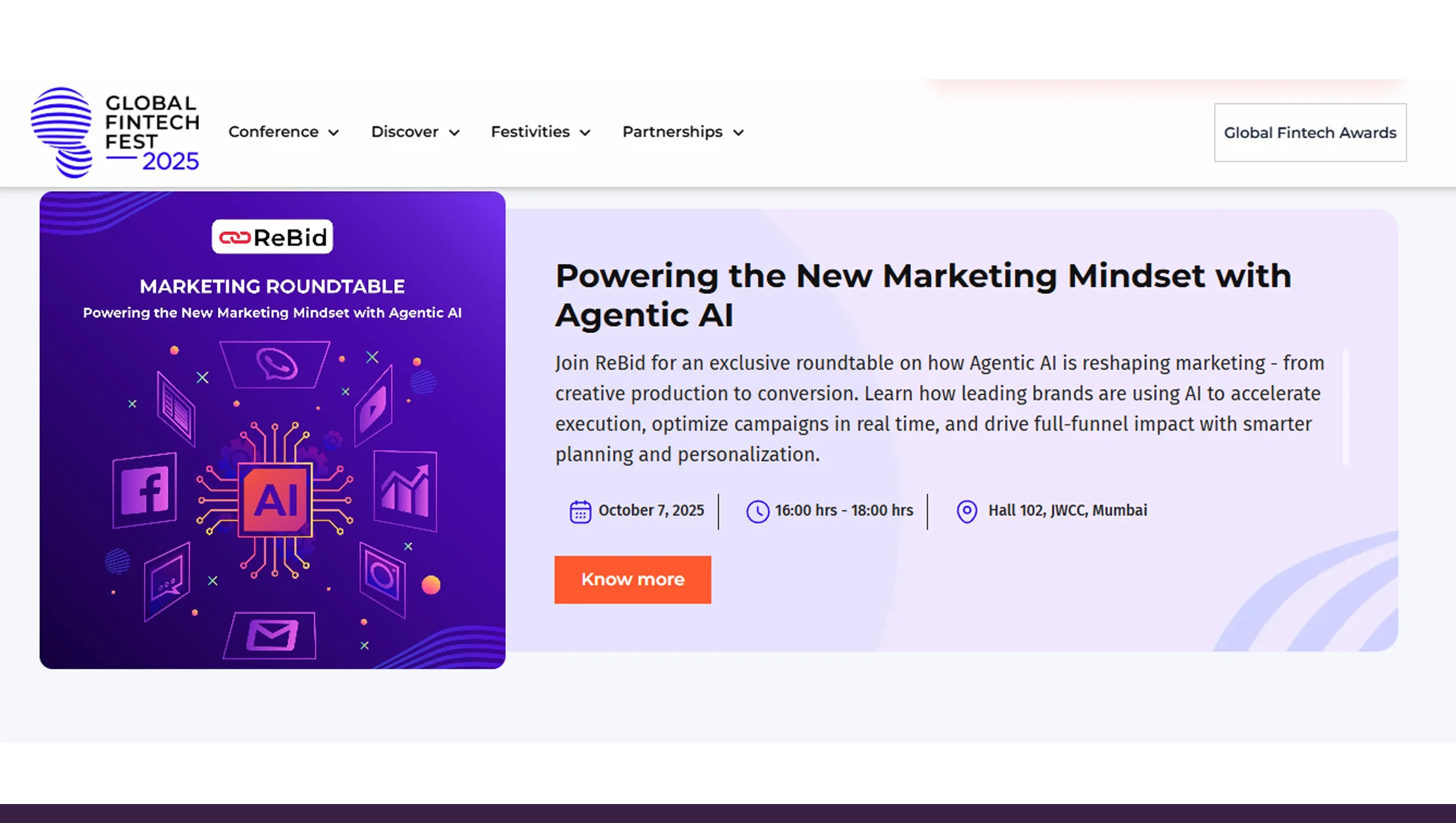Viewport: 1456px width, 823px height.
Task: Click the phone chat bubble icon in the banner
Action: point(276,364)
